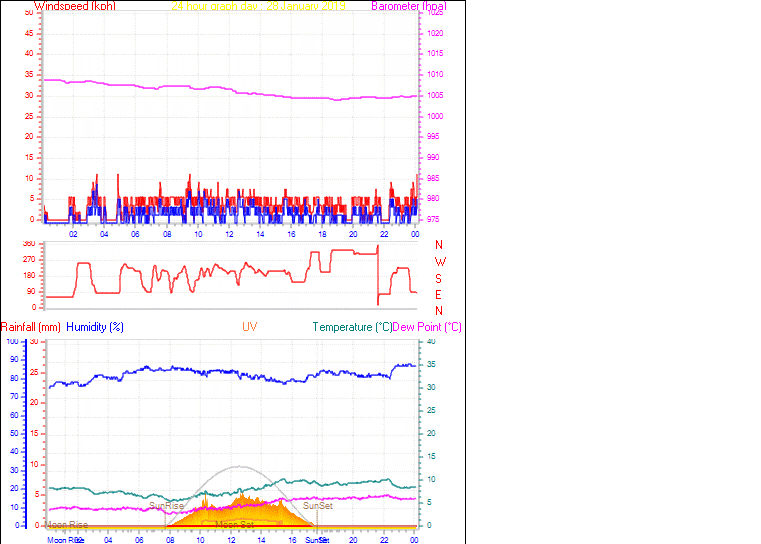Click the 14 hour tick on the bottom chart
The image size is (761, 544).
[261, 540]
